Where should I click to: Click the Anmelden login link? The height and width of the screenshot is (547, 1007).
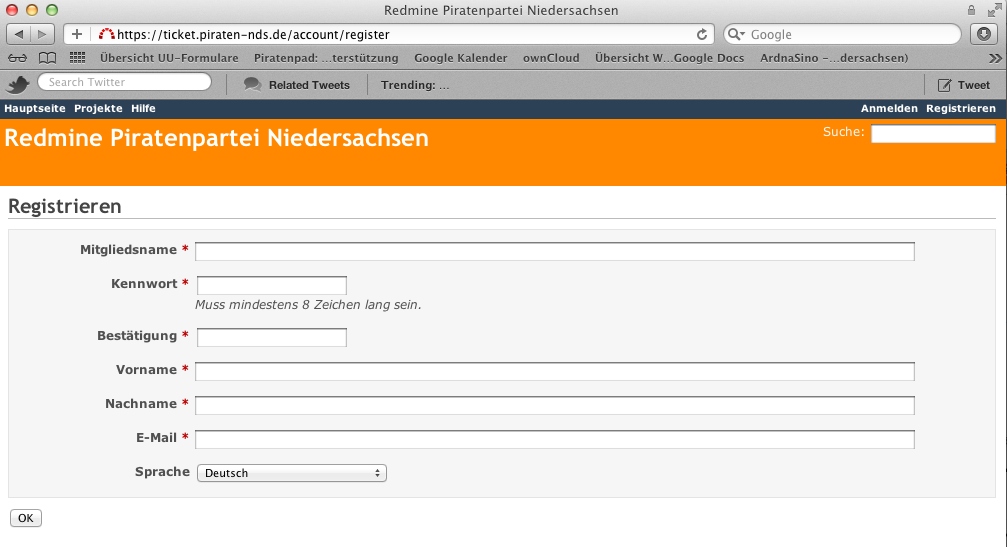coord(889,108)
